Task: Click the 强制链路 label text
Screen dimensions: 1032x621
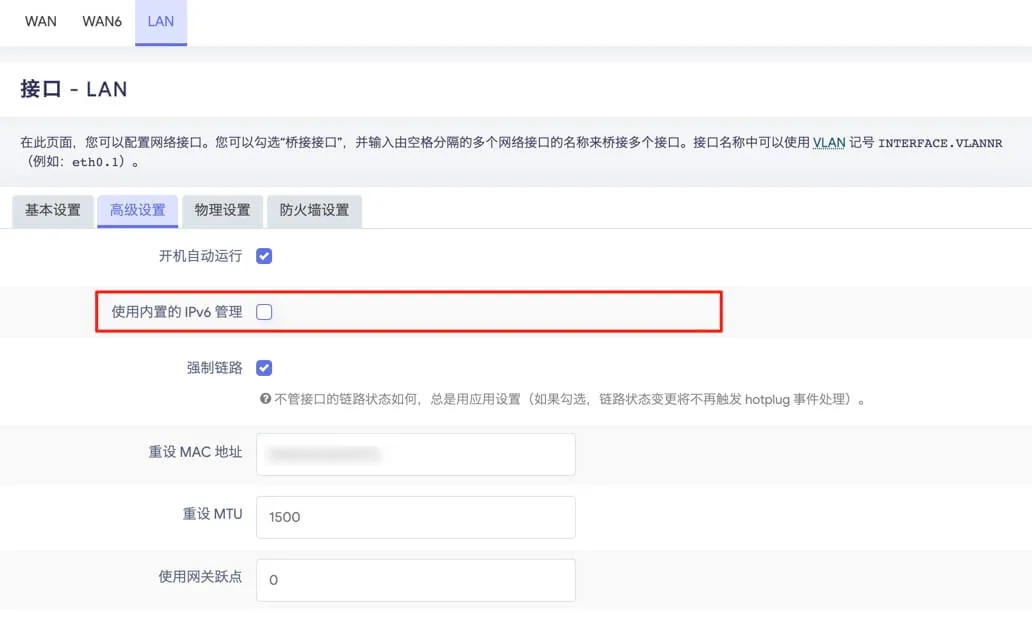Action: click(215, 368)
